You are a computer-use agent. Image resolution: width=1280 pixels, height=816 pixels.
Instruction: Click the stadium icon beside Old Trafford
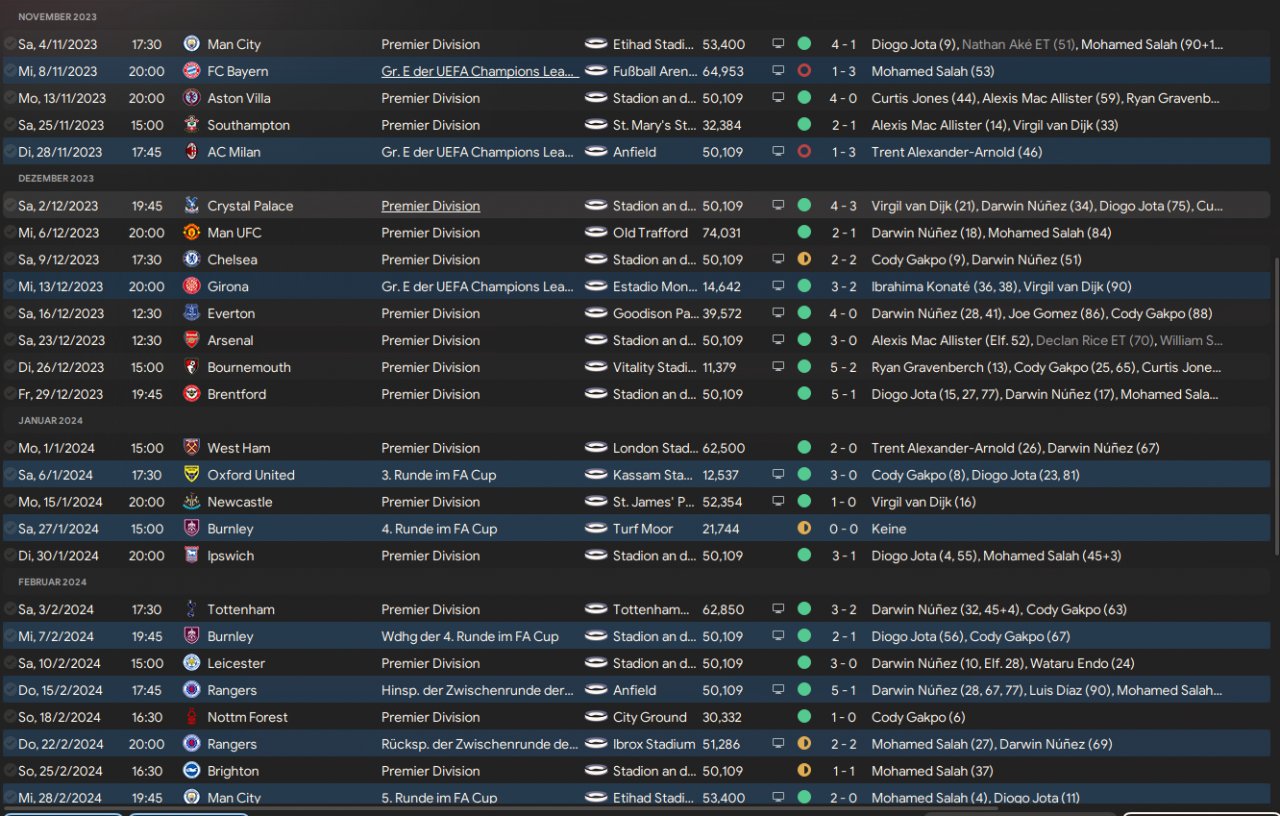pos(596,233)
